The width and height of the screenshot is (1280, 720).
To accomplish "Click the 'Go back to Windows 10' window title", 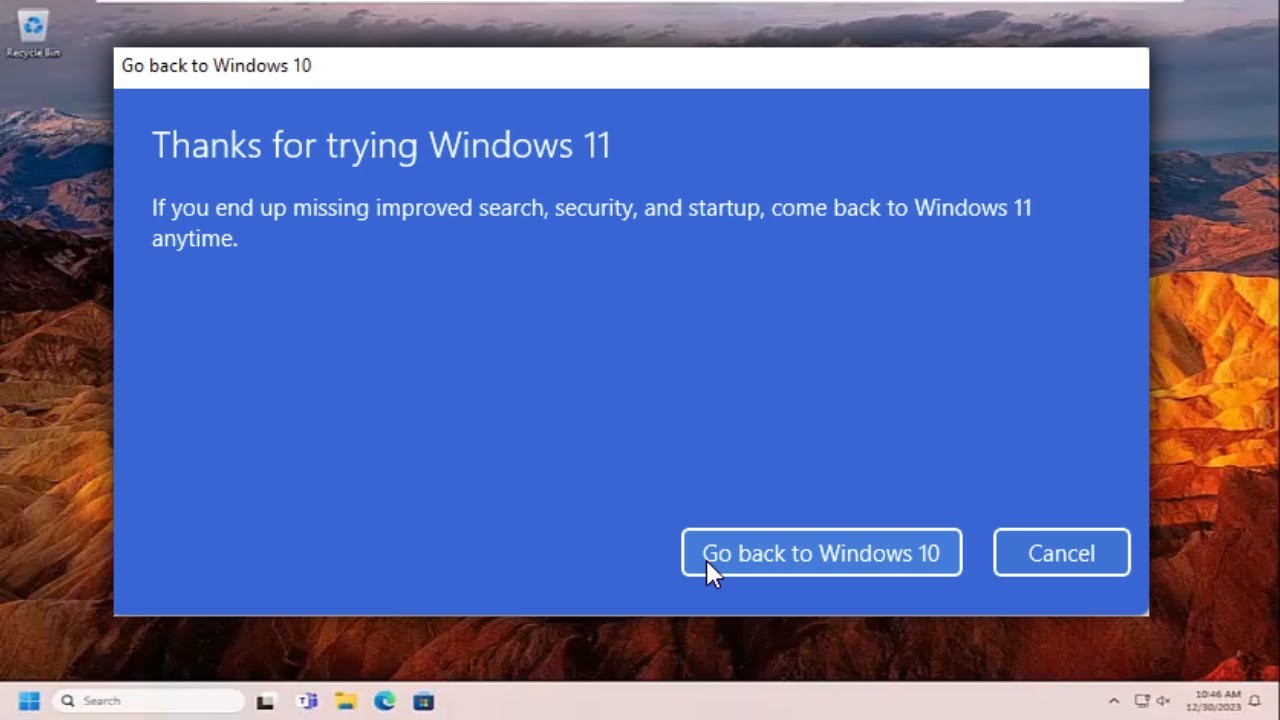I will point(216,66).
